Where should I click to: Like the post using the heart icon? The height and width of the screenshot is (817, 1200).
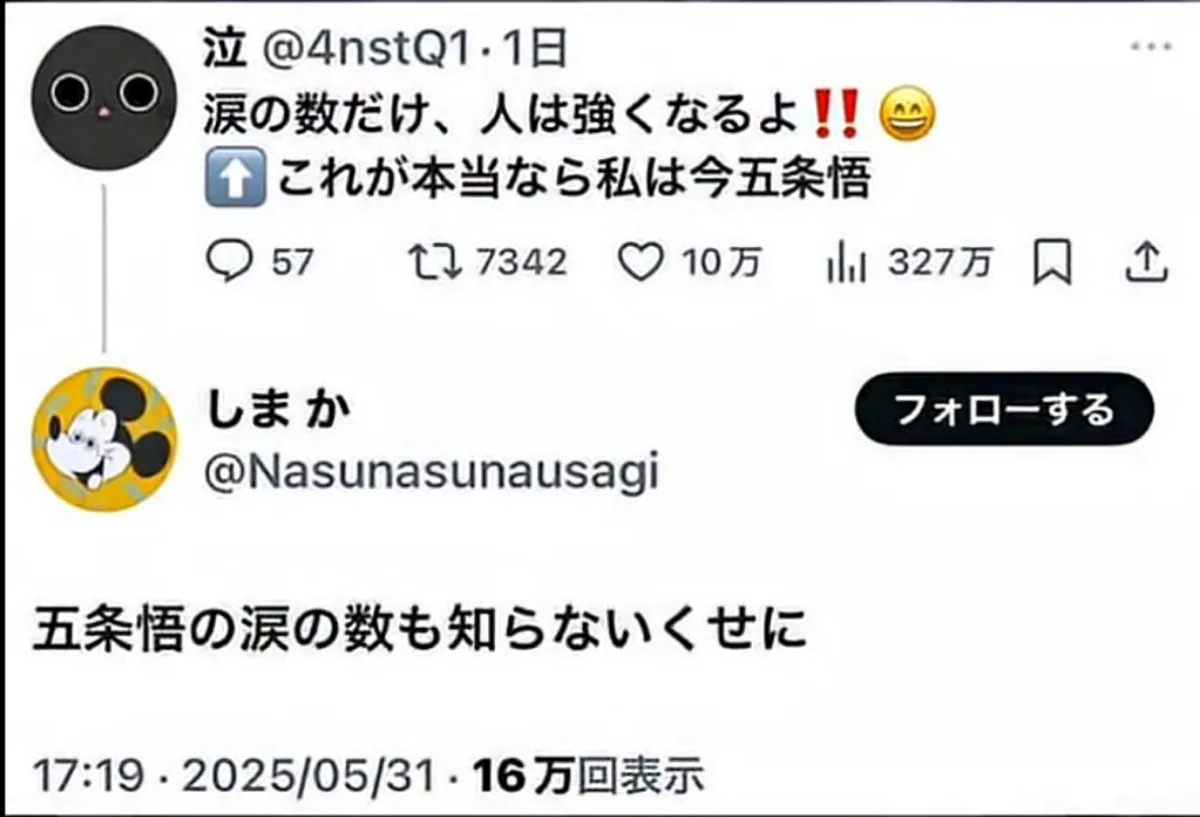tap(640, 262)
